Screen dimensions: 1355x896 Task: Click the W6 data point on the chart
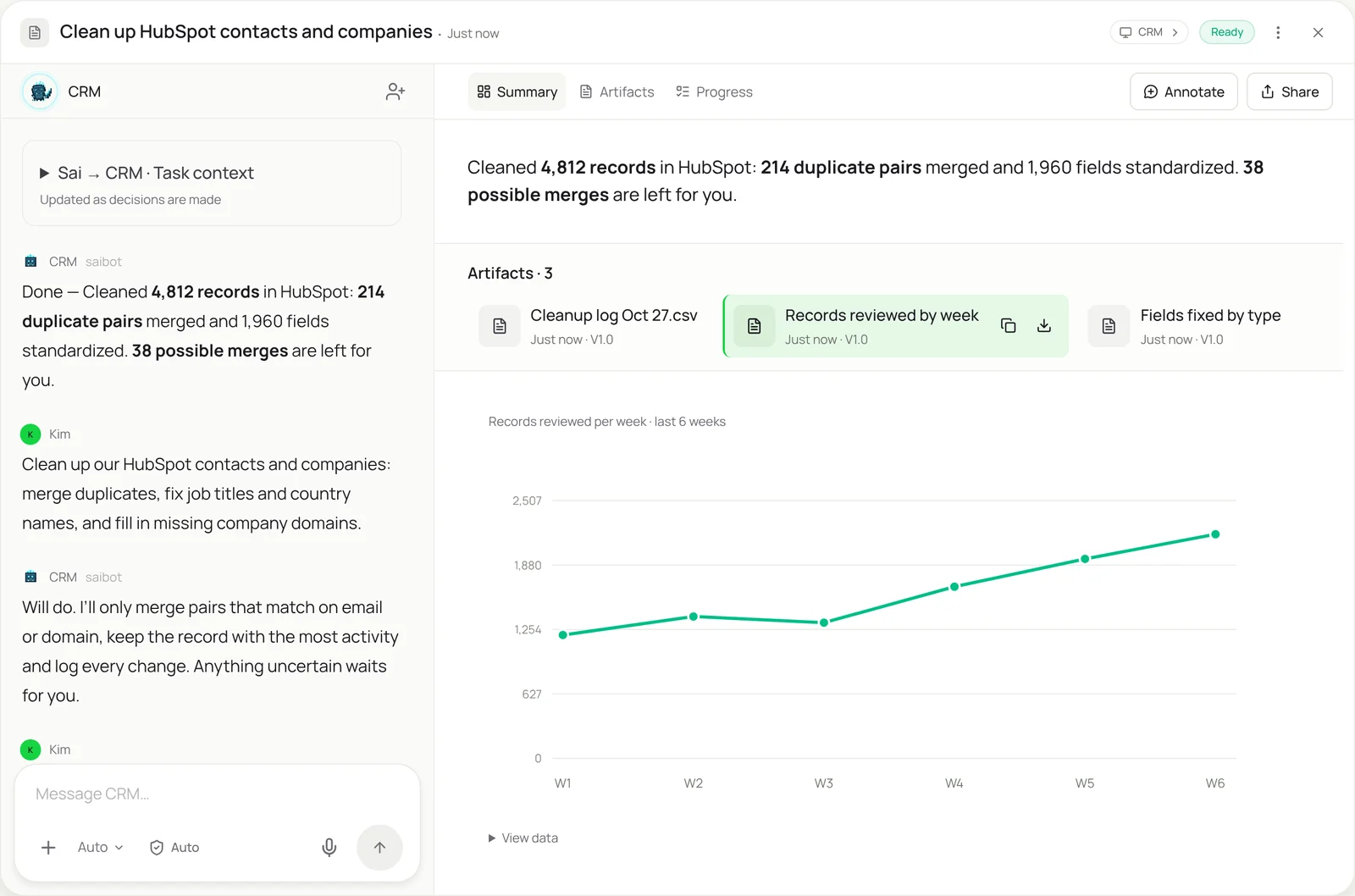[1215, 534]
